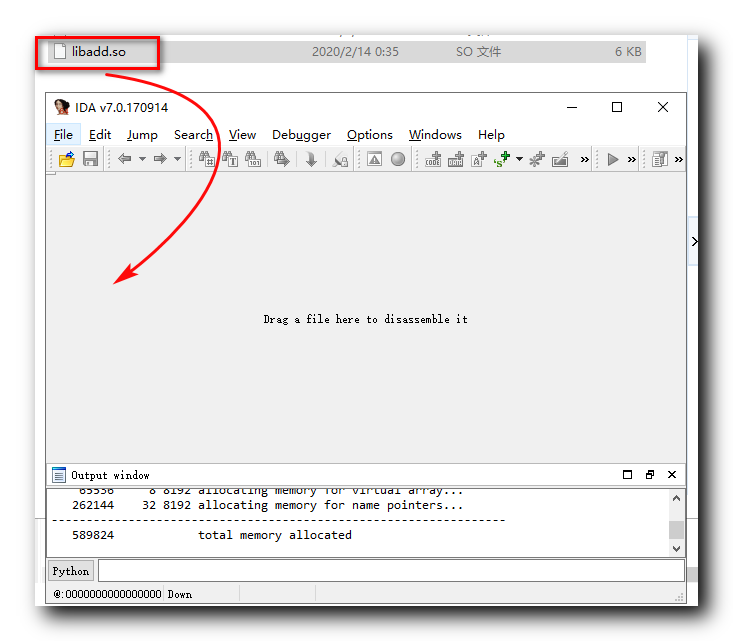Click the 'Down' status bar entry
Viewport: 733px width, 641px height.
coord(180,594)
